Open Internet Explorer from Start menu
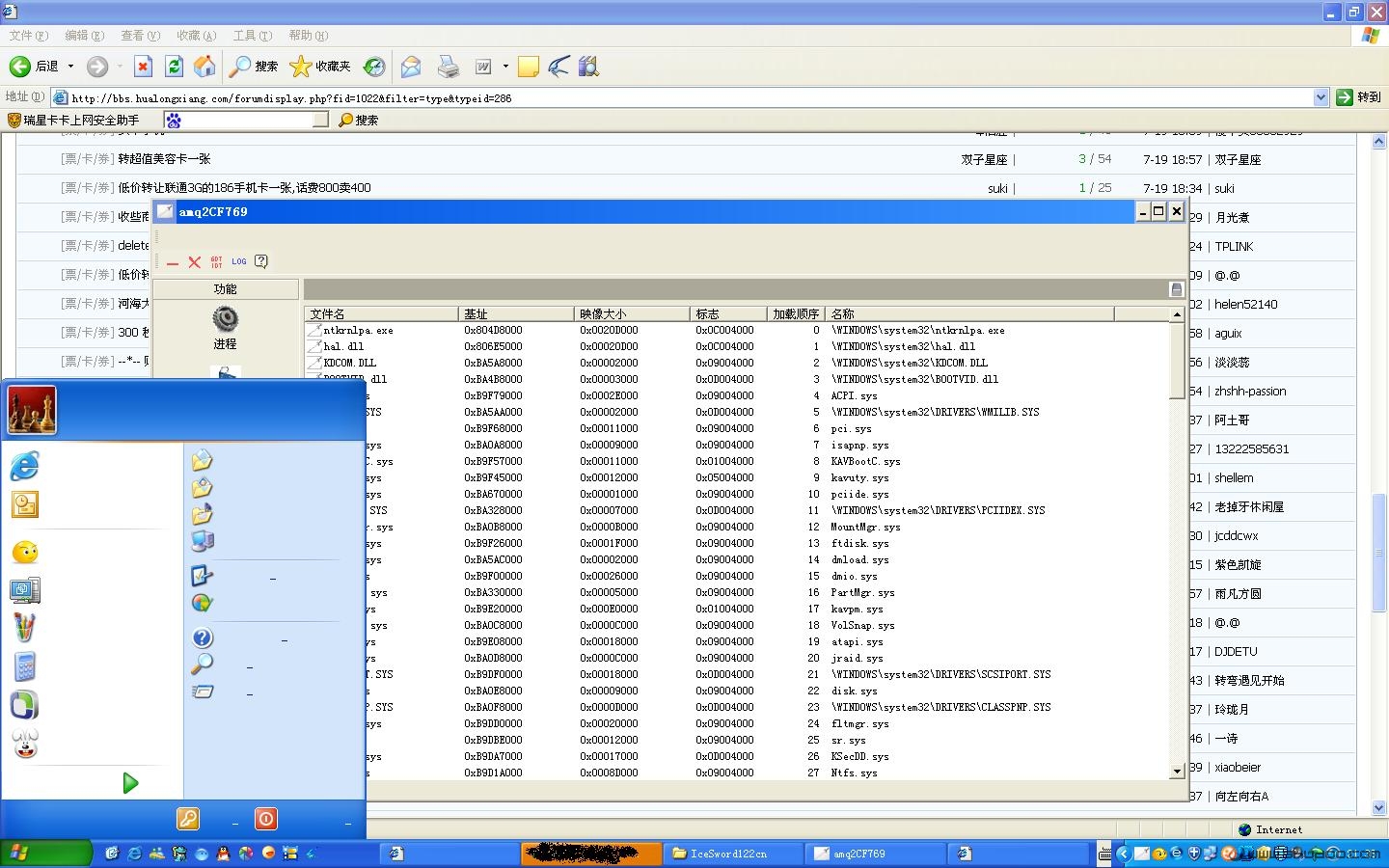1389x868 pixels. click(x=25, y=466)
